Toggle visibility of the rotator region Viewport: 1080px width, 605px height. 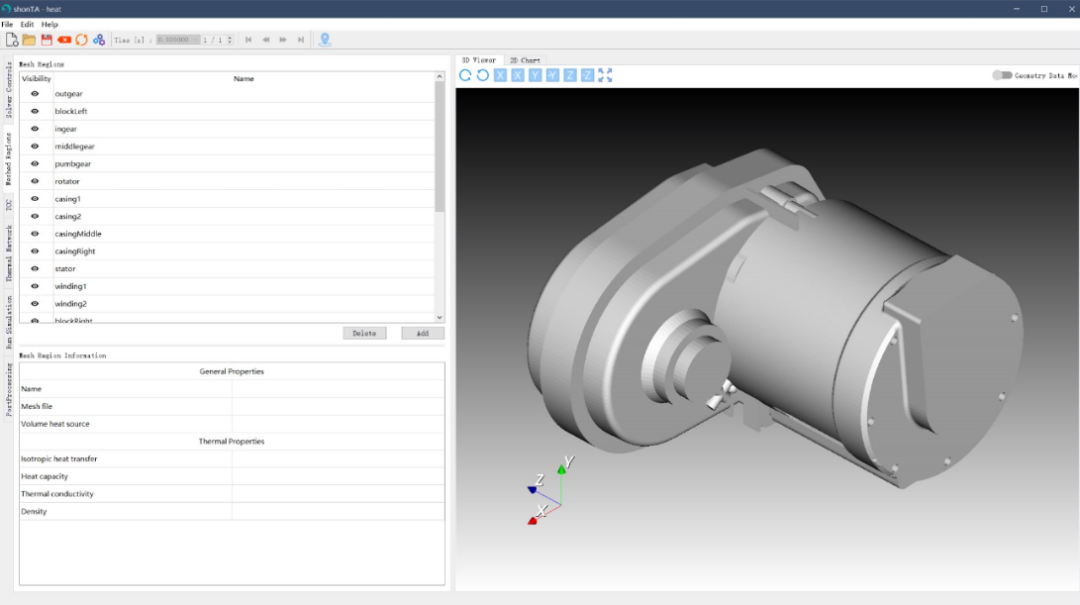(35, 181)
